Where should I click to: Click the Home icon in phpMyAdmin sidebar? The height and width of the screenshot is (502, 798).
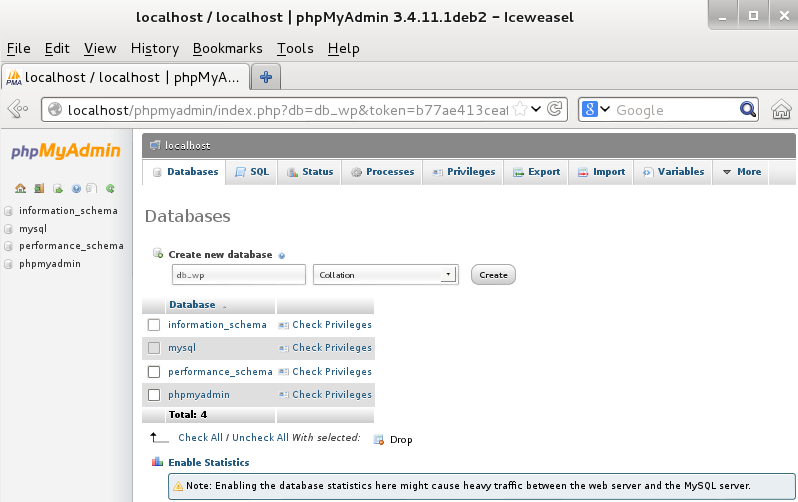pos(20,188)
